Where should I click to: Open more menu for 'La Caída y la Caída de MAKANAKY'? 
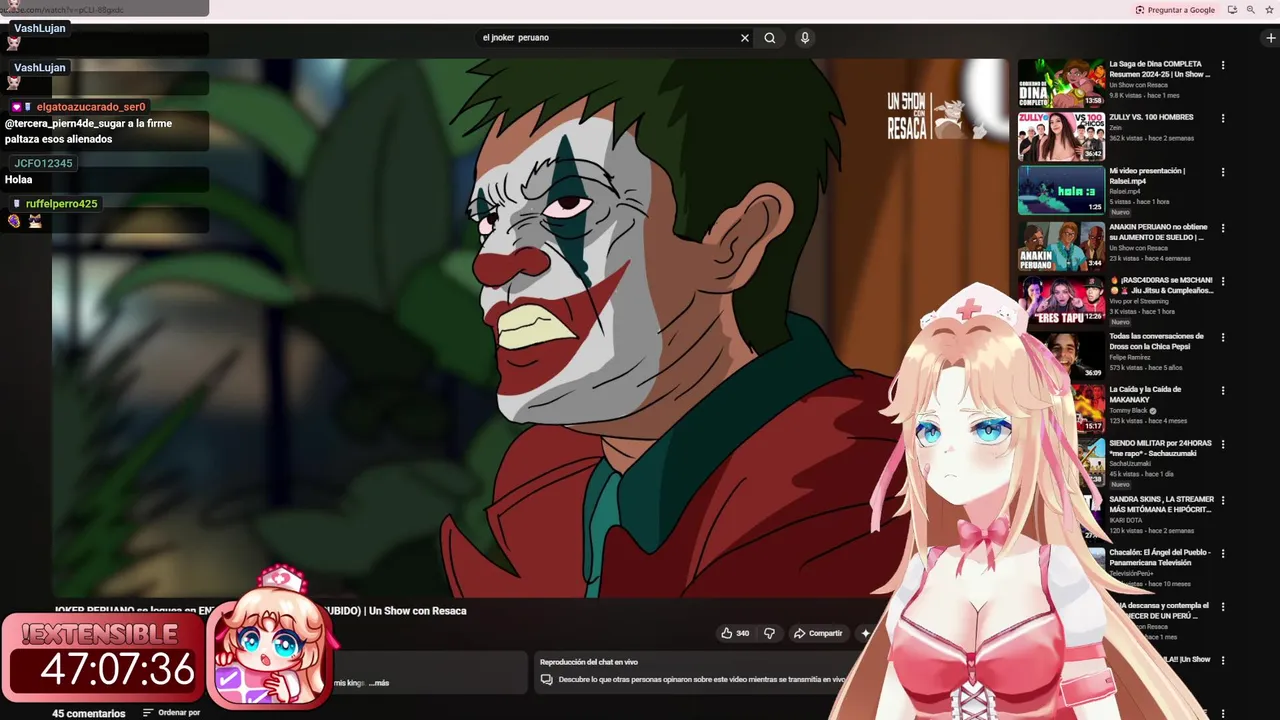pyautogui.click(x=1222, y=392)
